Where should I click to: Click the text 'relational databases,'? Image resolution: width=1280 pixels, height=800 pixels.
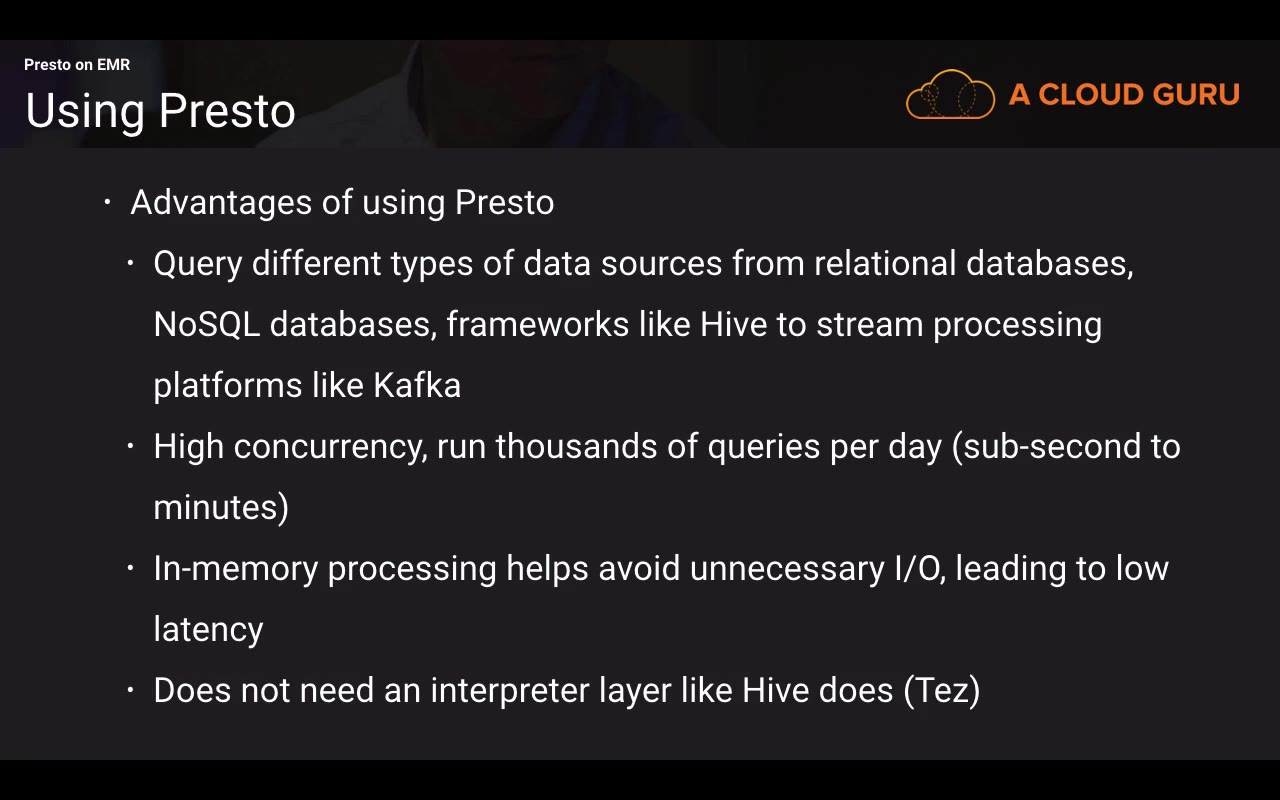pyautogui.click(x=973, y=263)
